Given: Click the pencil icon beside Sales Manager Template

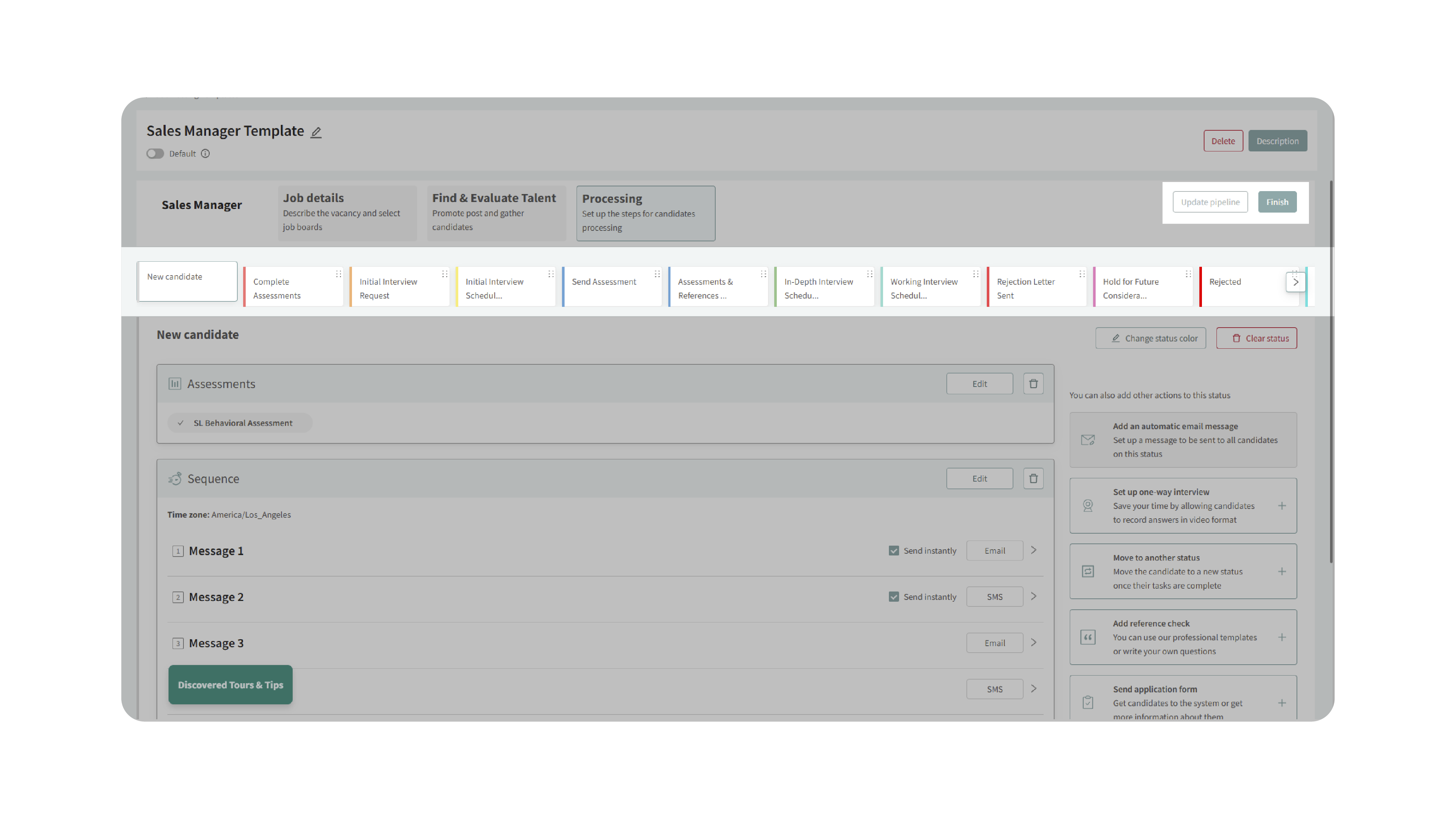Looking at the screenshot, I should (x=316, y=132).
